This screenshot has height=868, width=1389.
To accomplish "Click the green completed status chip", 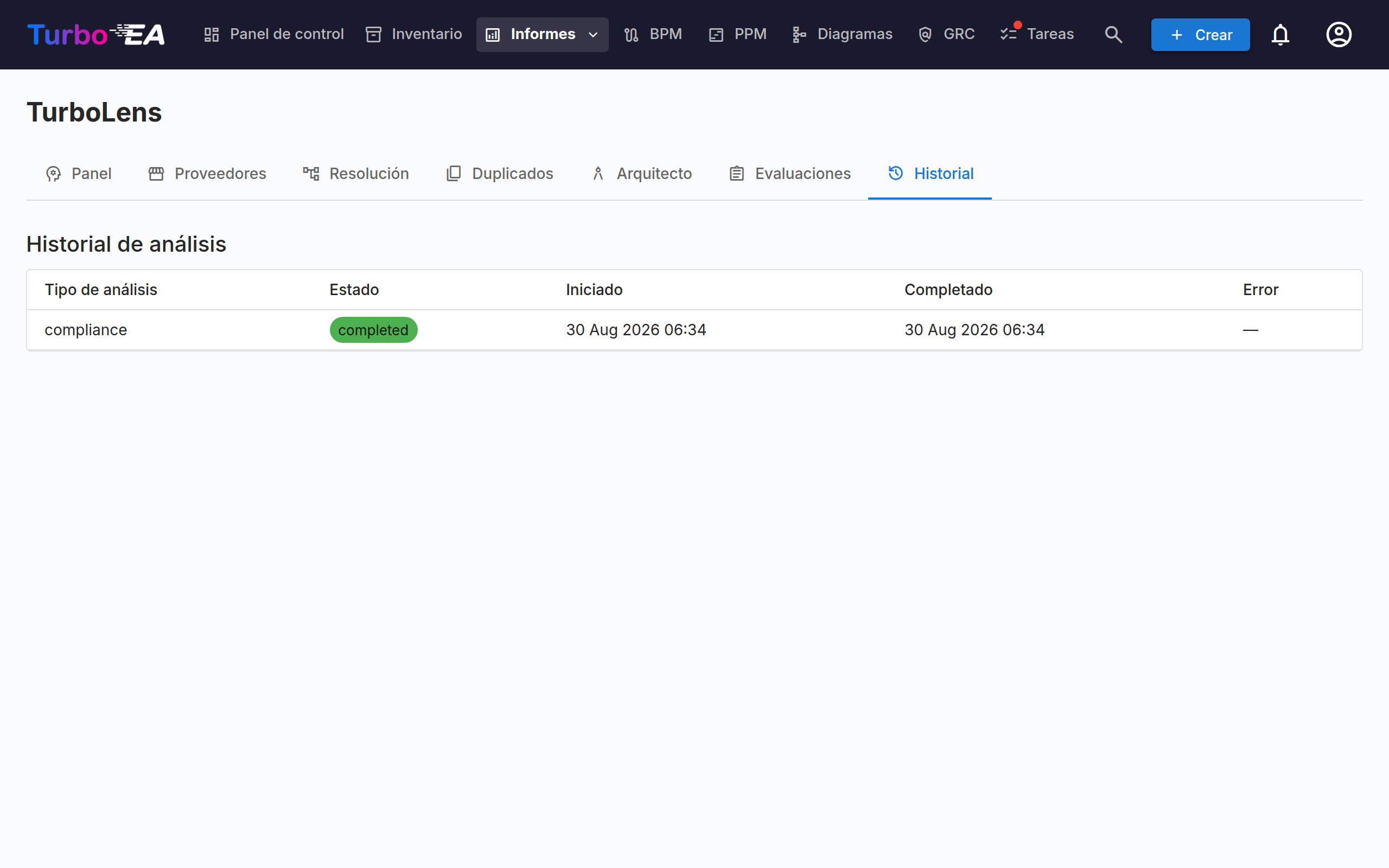I will [373, 330].
